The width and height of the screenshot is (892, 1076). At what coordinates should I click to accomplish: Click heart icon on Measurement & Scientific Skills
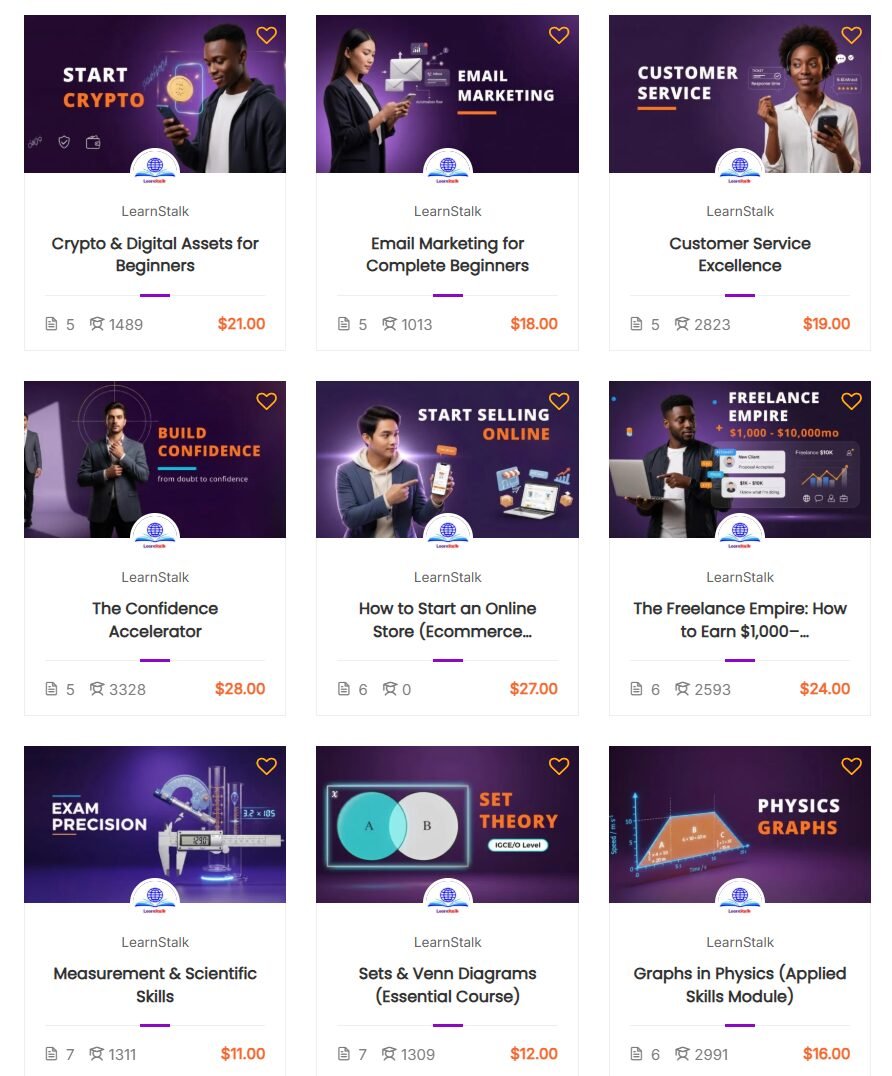click(x=266, y=766)
